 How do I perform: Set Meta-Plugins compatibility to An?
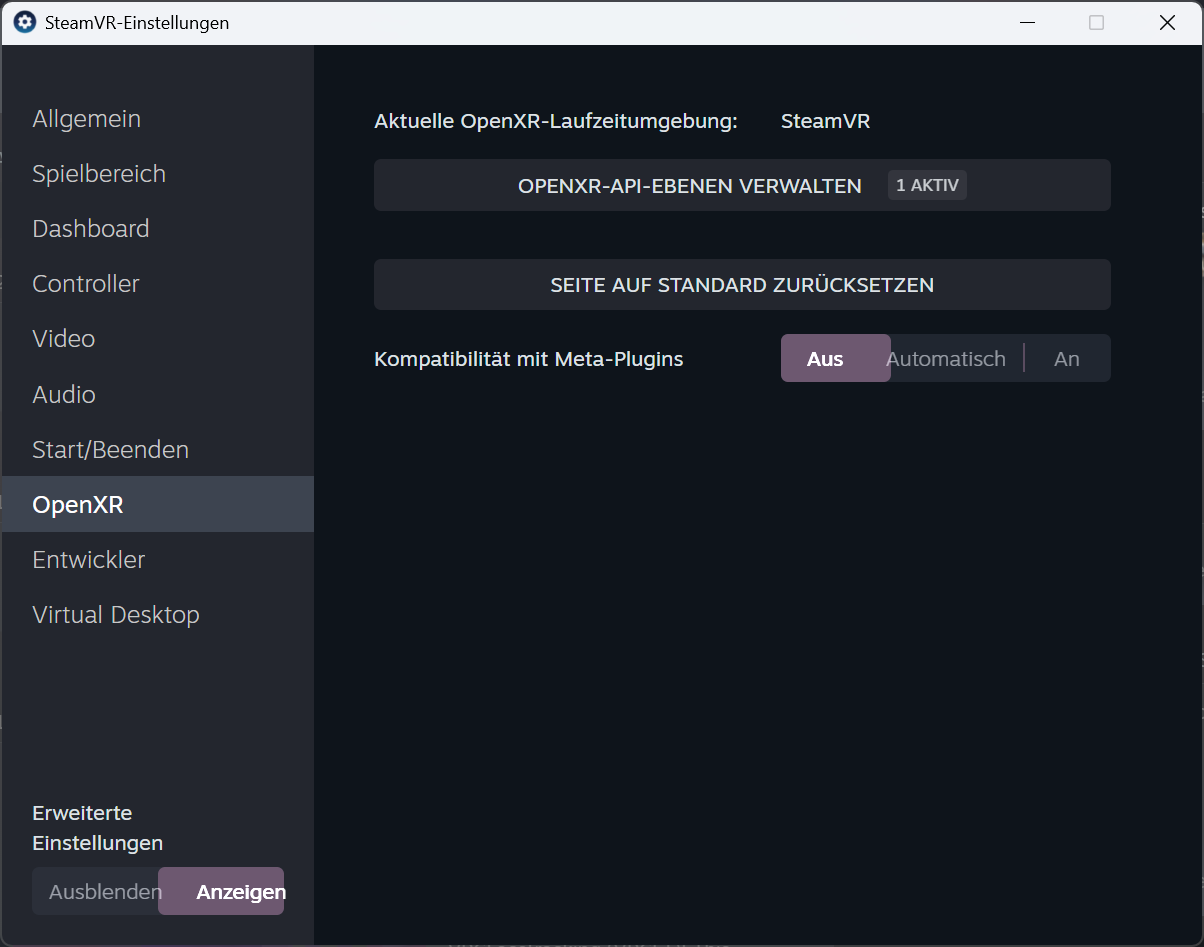pyautogui.click(x=1067, y=359)
